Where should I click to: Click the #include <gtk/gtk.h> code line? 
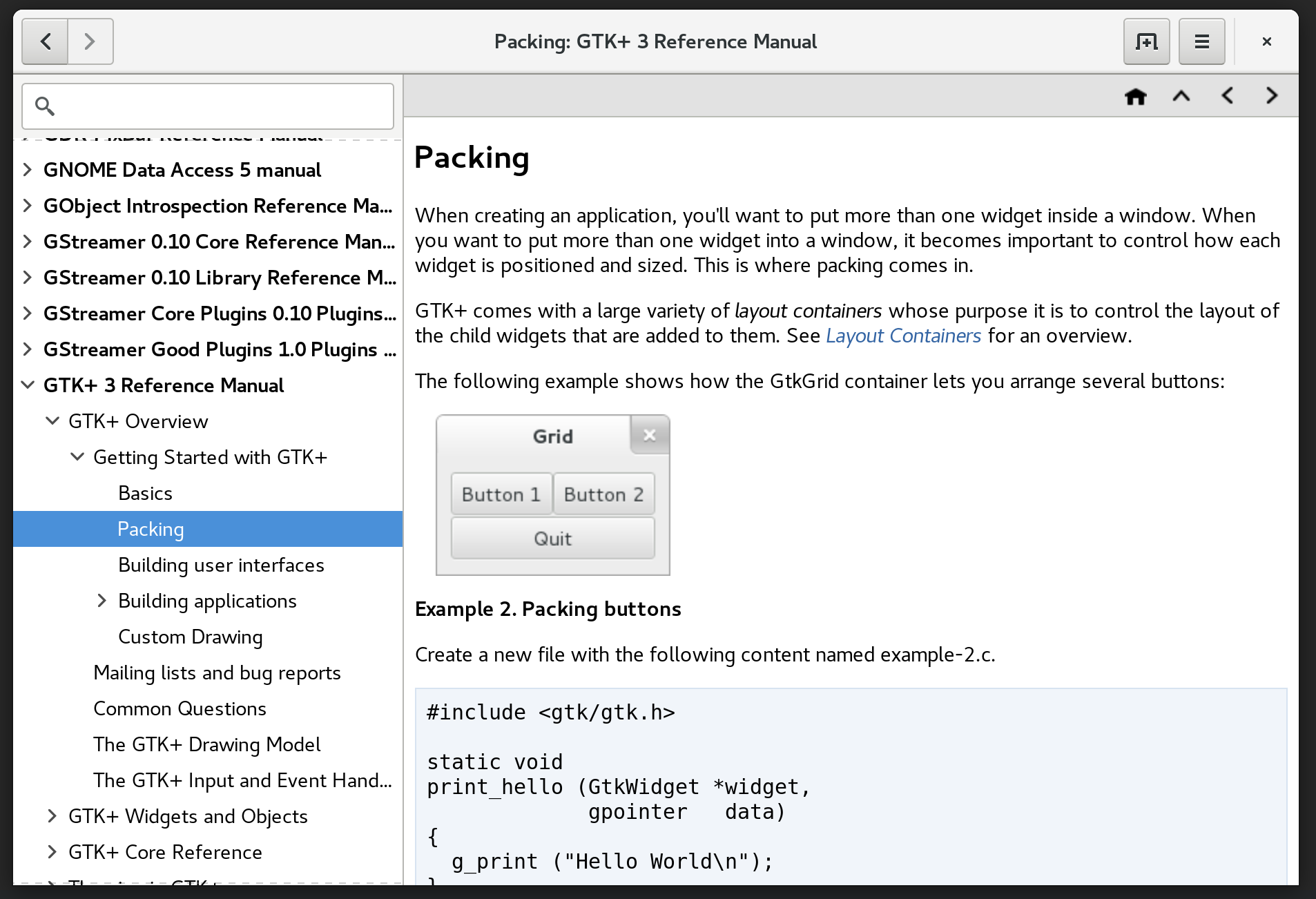pyautogui.click(x=551, y=712)
